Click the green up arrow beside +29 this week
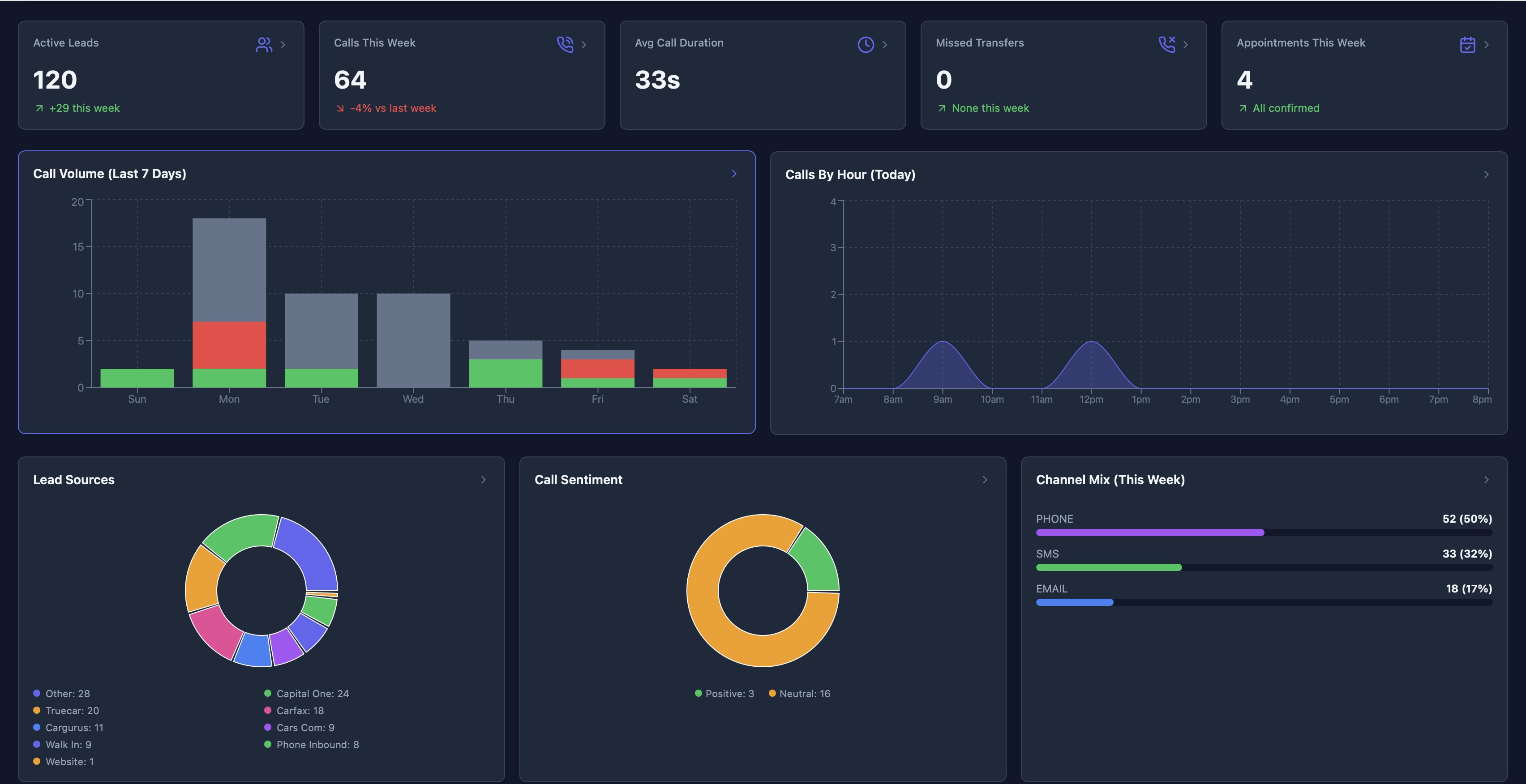The height and width of the screenshot is (784, 1526). coord(39,108)
